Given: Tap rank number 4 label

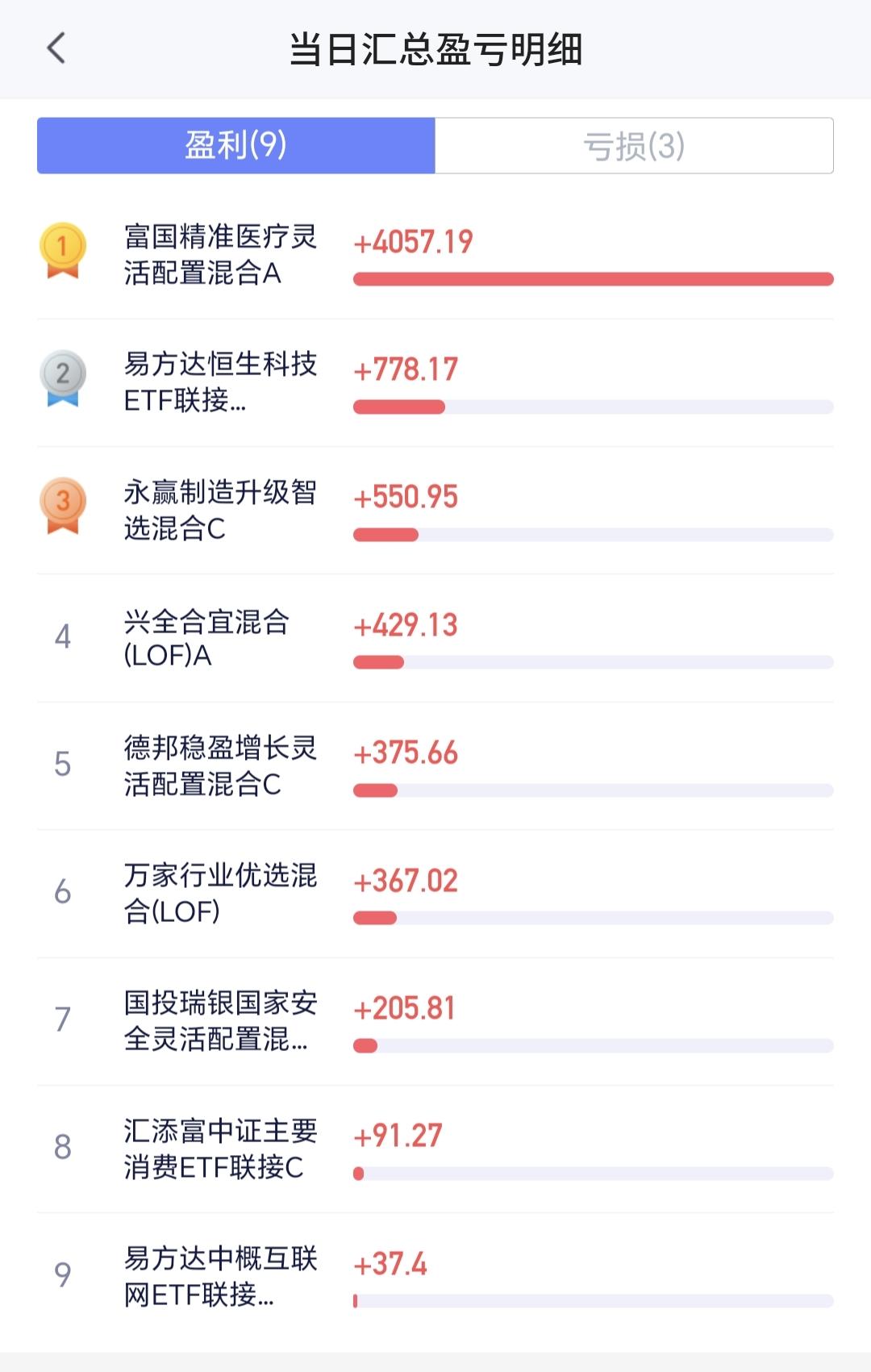Looking at the screenshot, I should tap(63, 637).
